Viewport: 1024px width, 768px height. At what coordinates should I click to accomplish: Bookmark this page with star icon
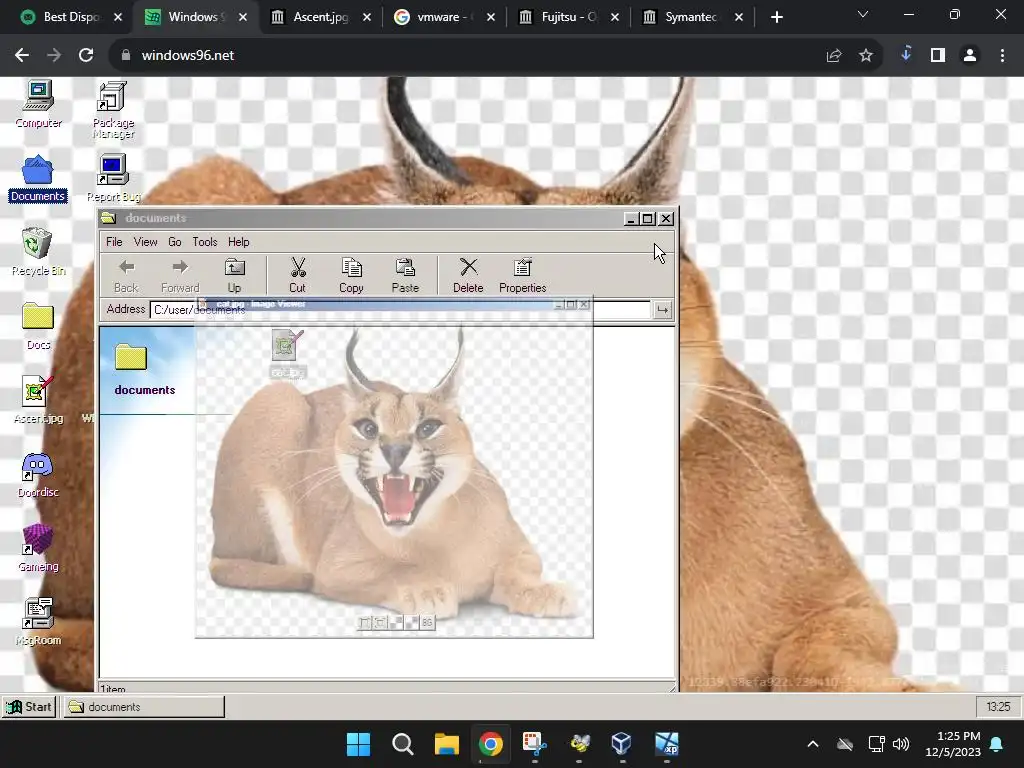coord(866,56)
